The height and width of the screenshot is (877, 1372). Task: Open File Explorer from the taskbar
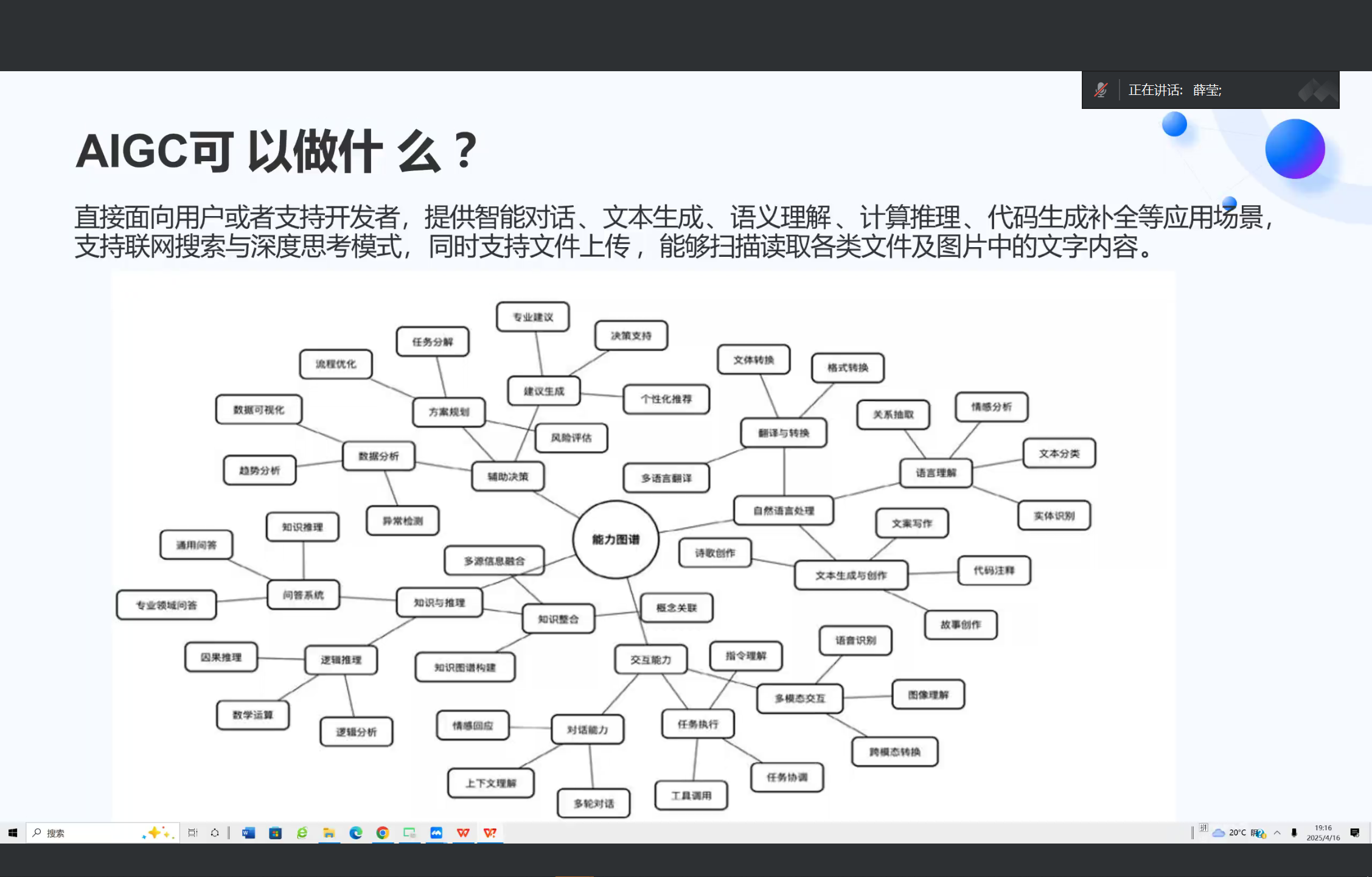click(x=329, y=833)
